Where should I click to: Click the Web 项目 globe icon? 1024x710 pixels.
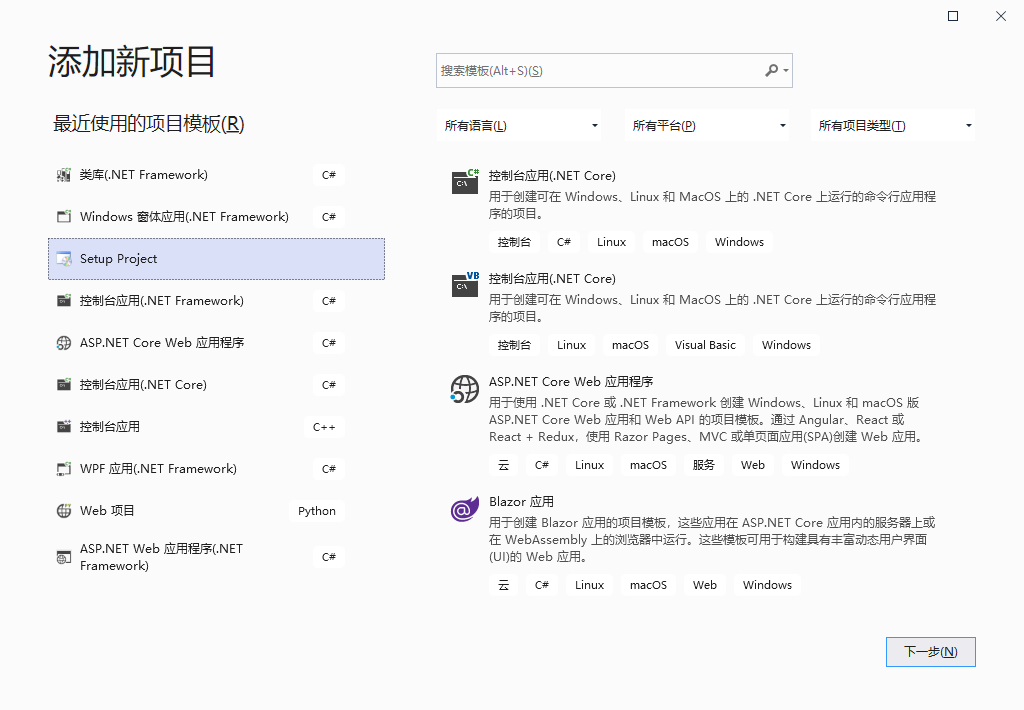click(x=62, y=510)
